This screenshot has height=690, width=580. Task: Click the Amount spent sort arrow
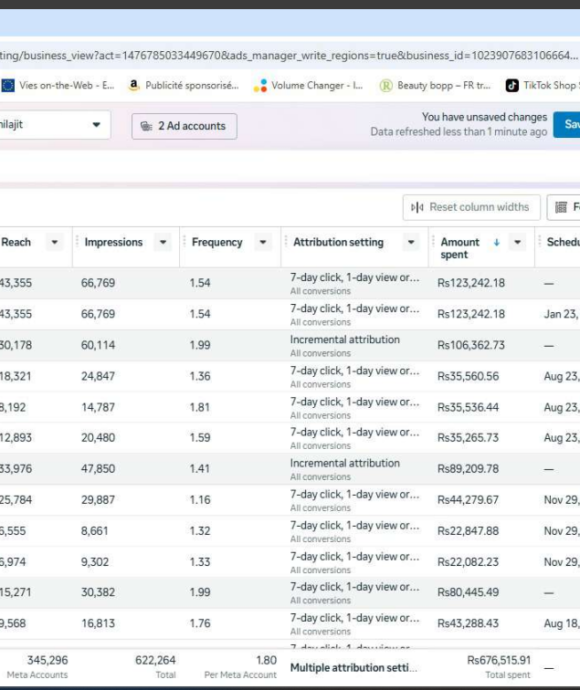tap(496, 242)
